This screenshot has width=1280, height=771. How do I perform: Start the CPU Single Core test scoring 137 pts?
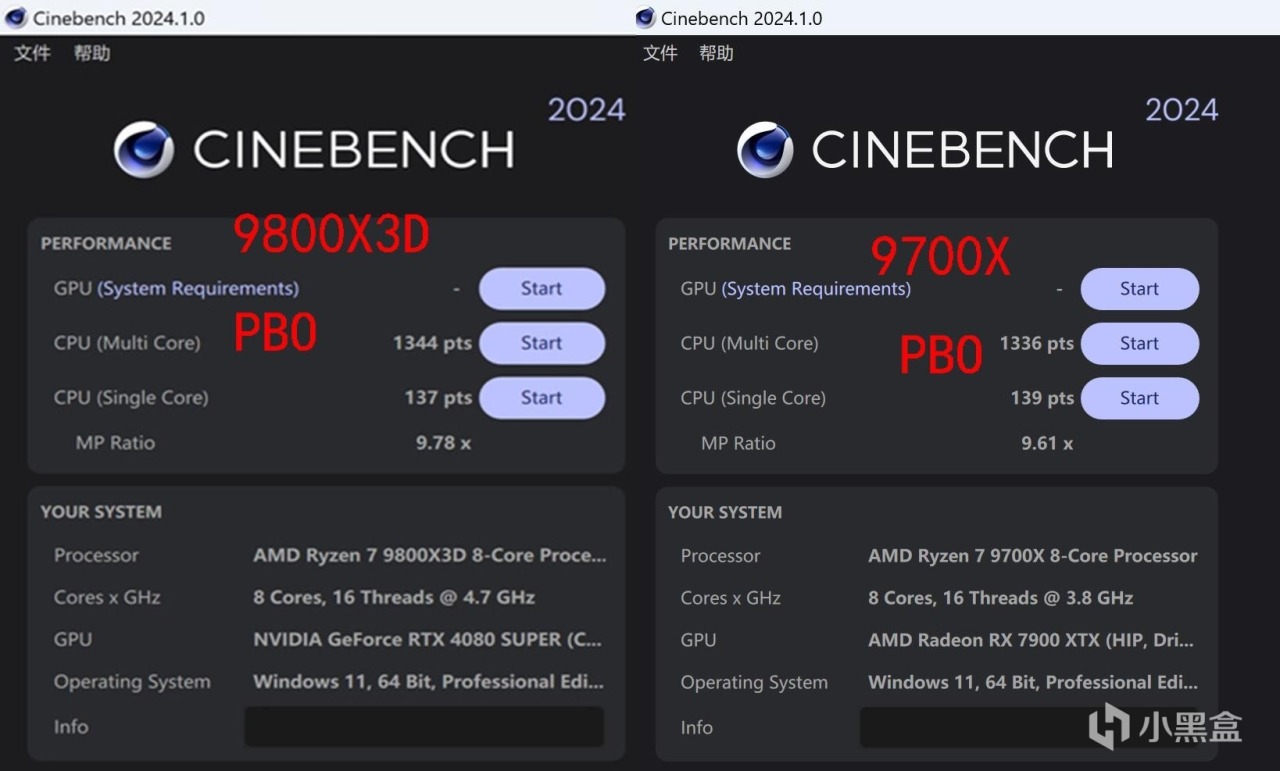pos(542,397)
